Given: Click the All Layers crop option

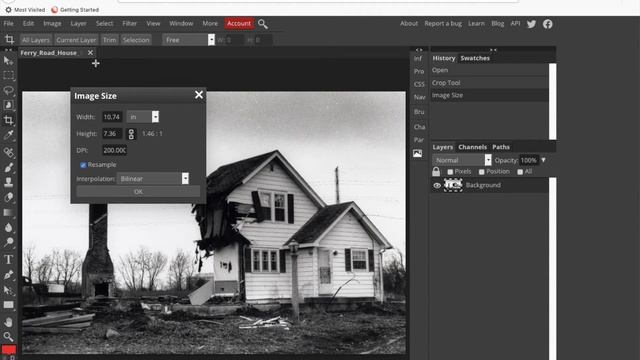Looking at the screenshot, I should click(x=36, y=40).
